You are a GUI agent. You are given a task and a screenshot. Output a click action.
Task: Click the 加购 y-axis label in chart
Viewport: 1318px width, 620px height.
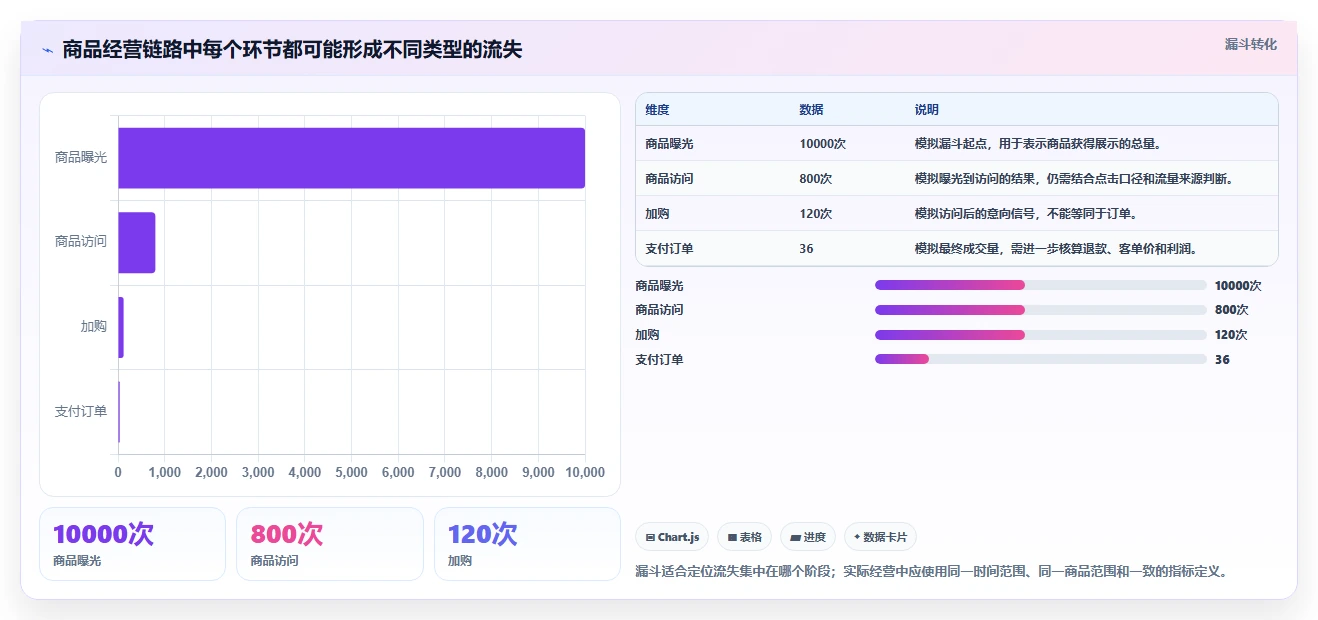coord(94,327)
